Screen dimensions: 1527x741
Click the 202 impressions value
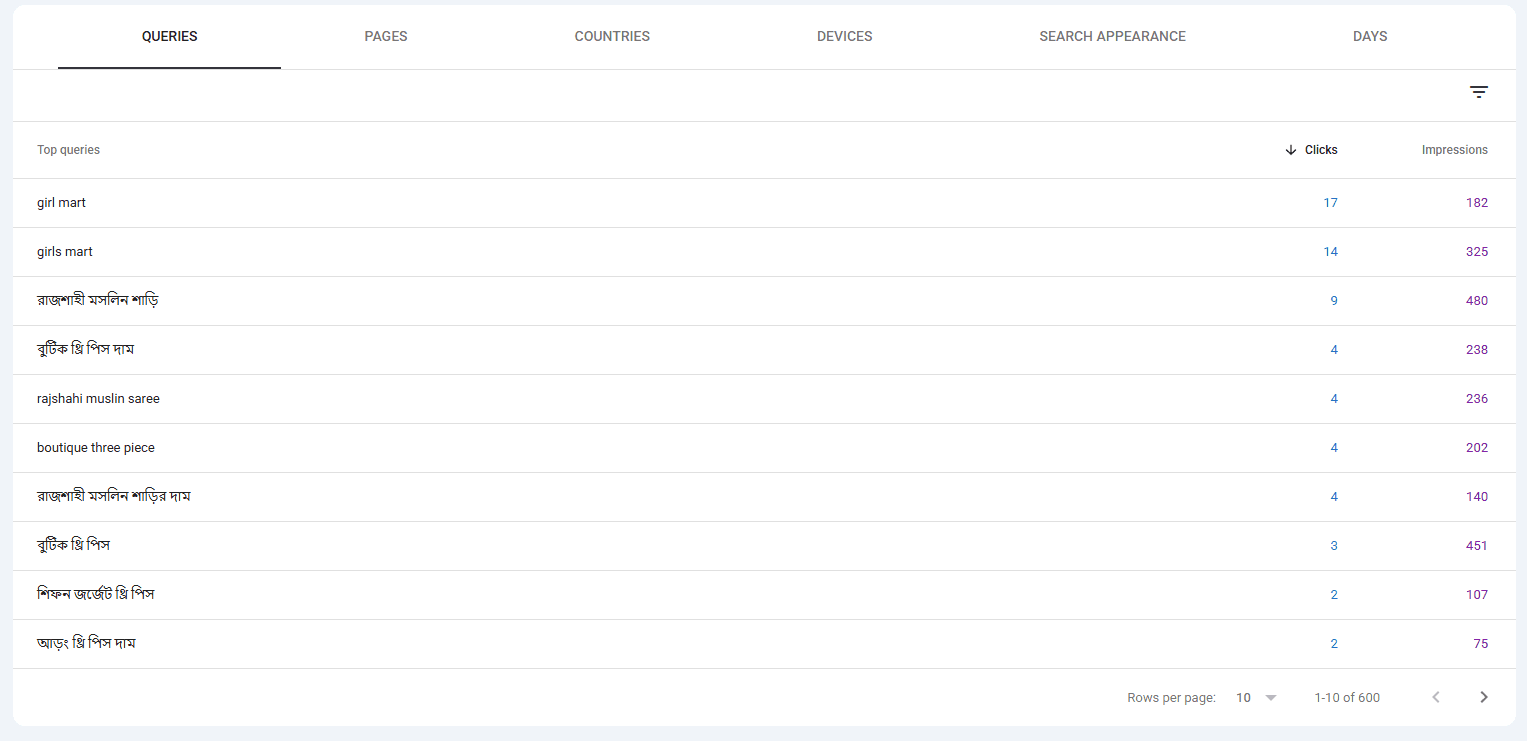point(1477,448)
